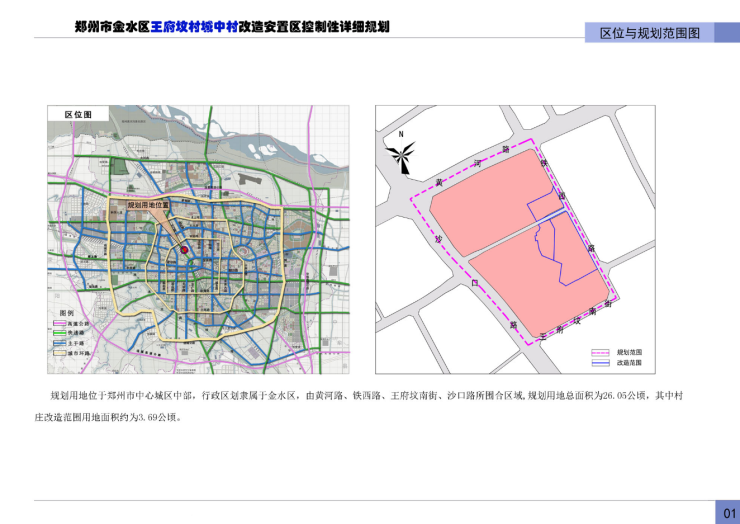Click the green 快速路 legend swatch

coord(59,333)
